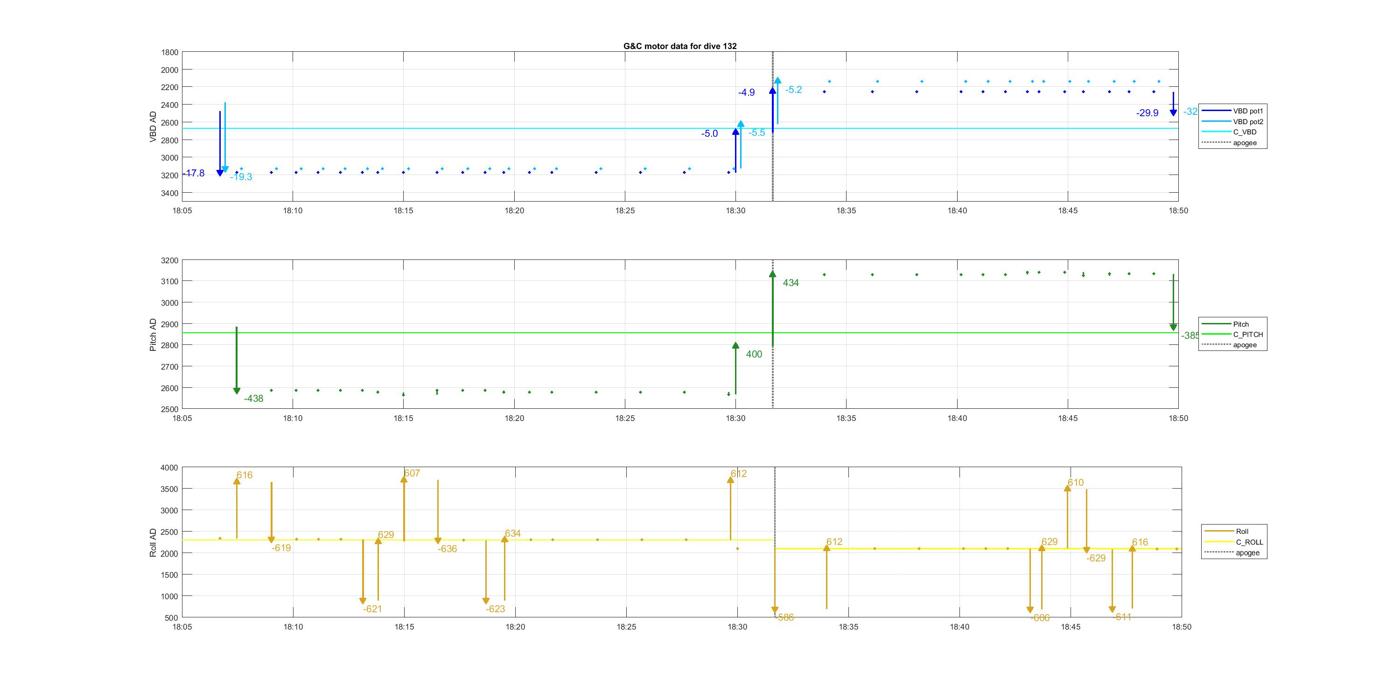
Task: Click the "1800" tick on the VBD axis
Action: point(171,52)
